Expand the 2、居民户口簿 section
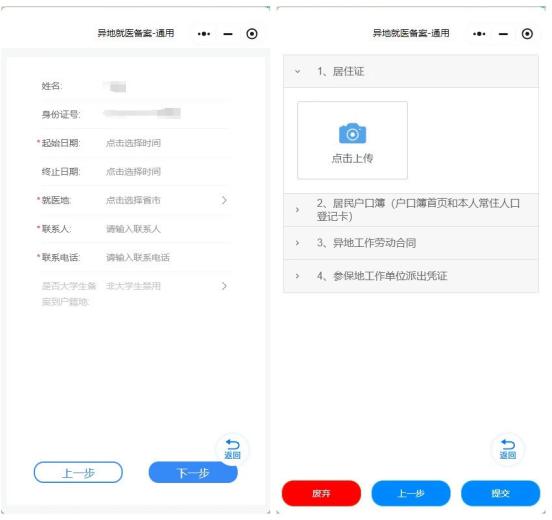Screen dimensions: 552x520 pyautogui.click(x=410, y=210)
